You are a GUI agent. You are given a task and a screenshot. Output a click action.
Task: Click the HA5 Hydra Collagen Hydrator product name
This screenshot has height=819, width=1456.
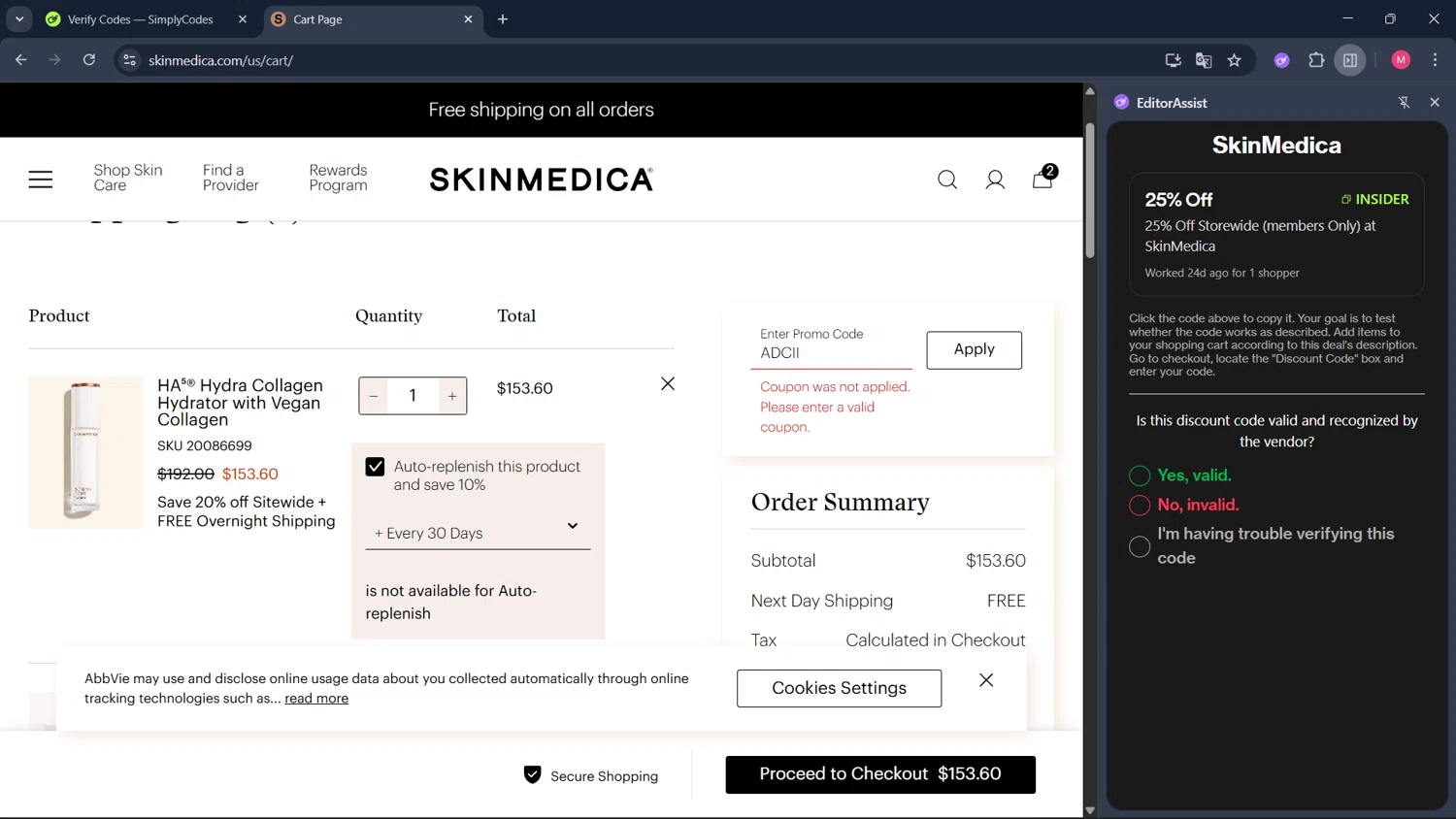[x=241, y=402]
